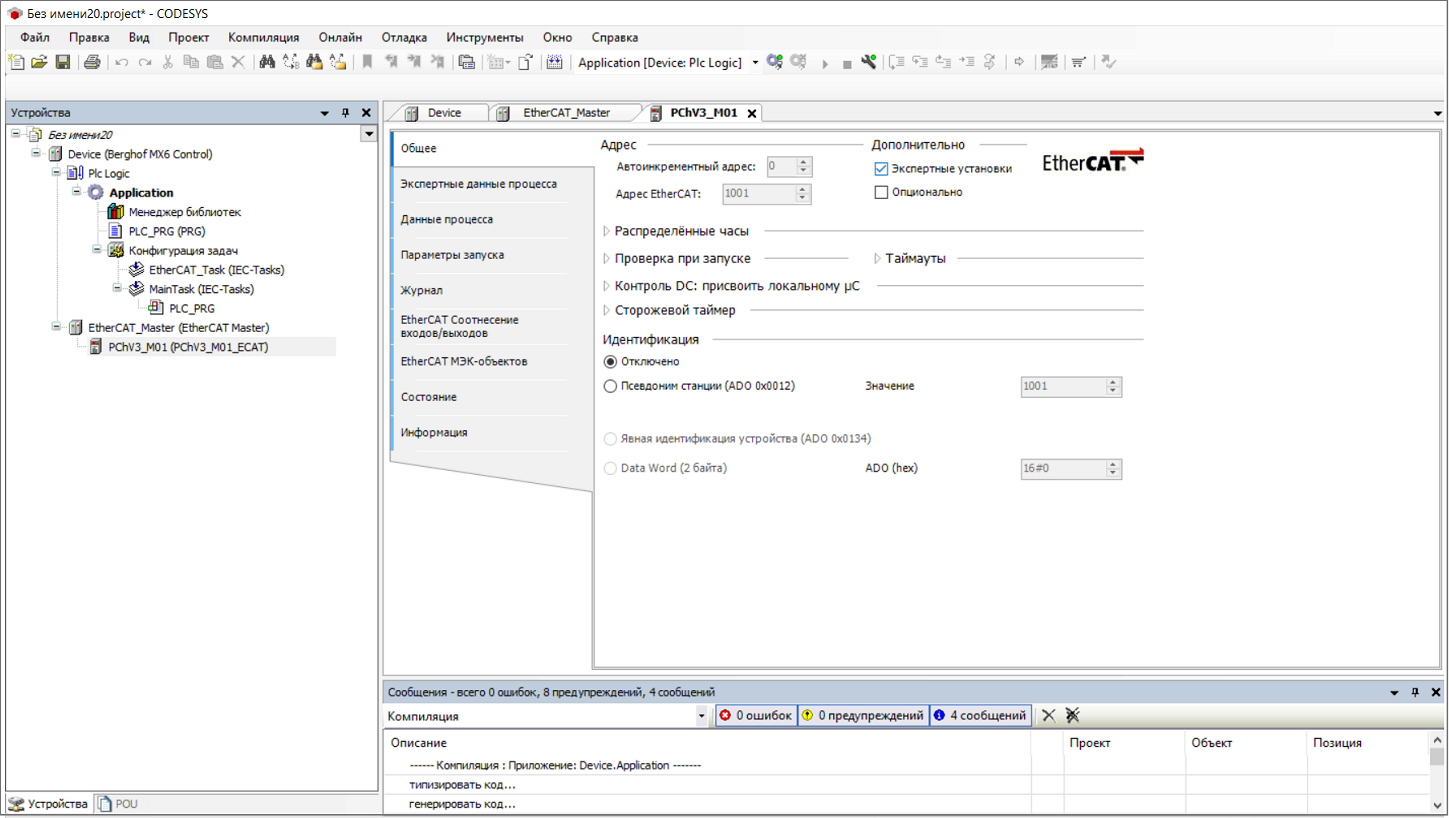Viewport: 1449px width, 818px height.
Task: Click the Open project folder icon
Action: [x=39, y=62]
